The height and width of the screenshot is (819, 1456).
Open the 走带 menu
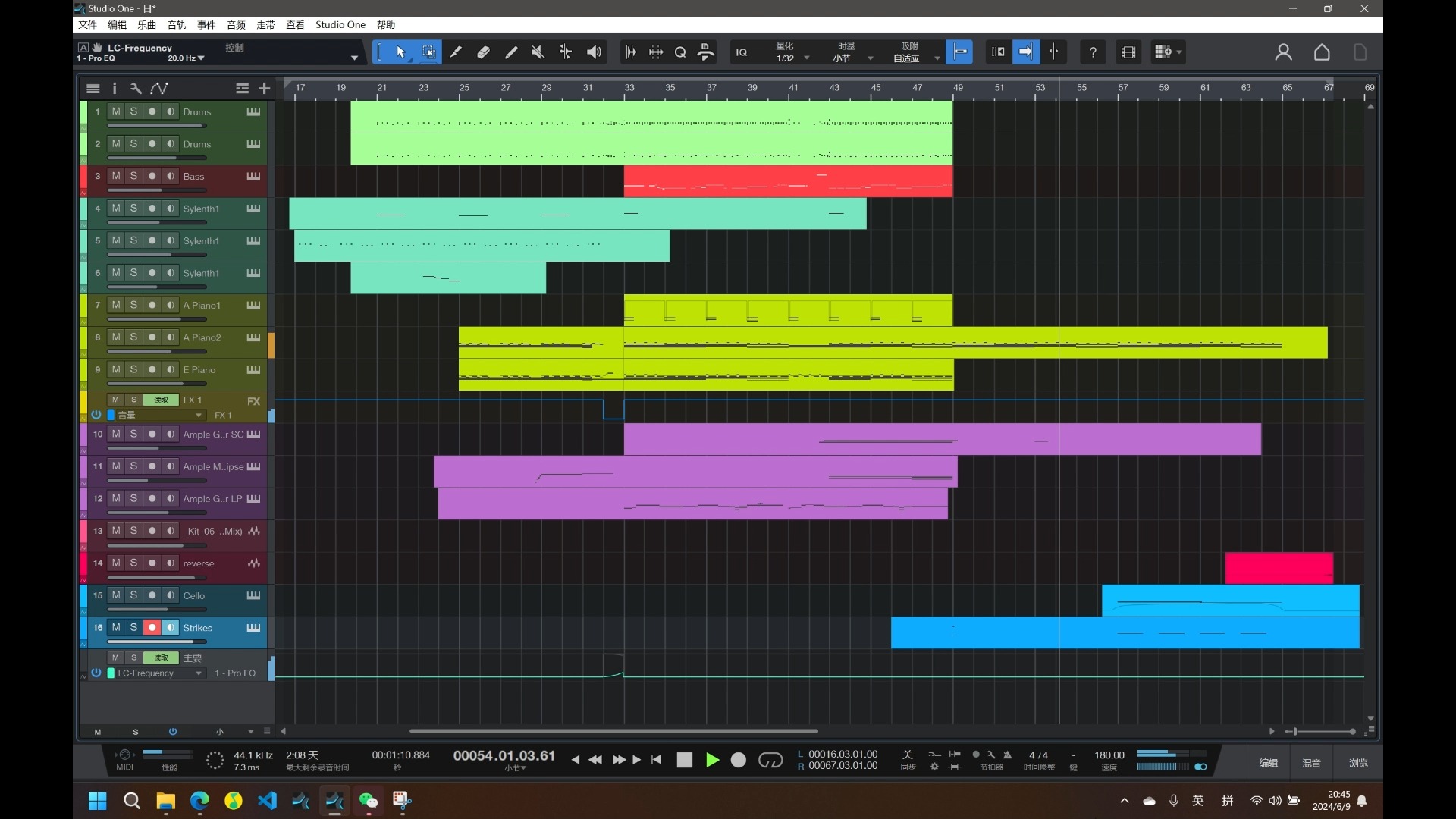(265, 24)
